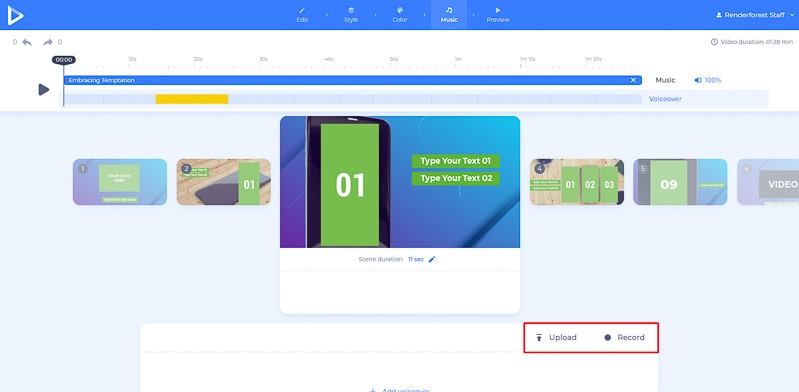The width and height of the screenshot is (799, 392).
Task: Click the Type Your Text 01 label
Action: pyautogui.click(x=456, y=161)
